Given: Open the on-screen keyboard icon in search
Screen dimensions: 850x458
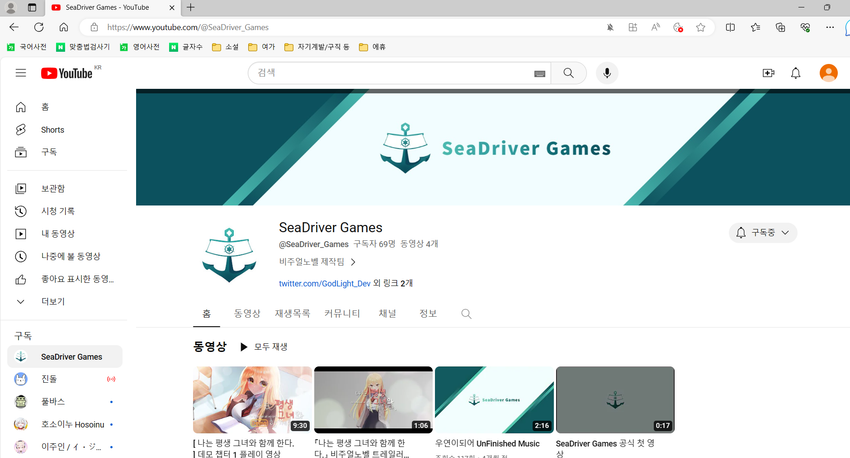Looking at the screenshot, I should (x=539, y=73).
